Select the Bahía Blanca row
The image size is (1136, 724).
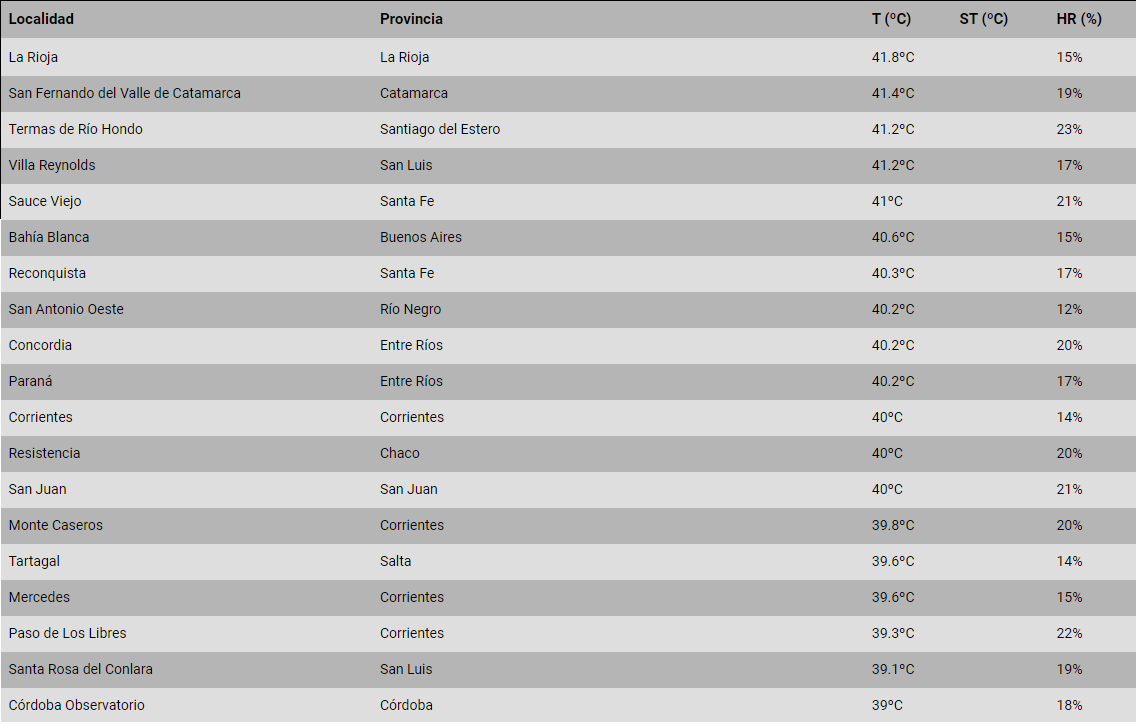coord(49,237)
